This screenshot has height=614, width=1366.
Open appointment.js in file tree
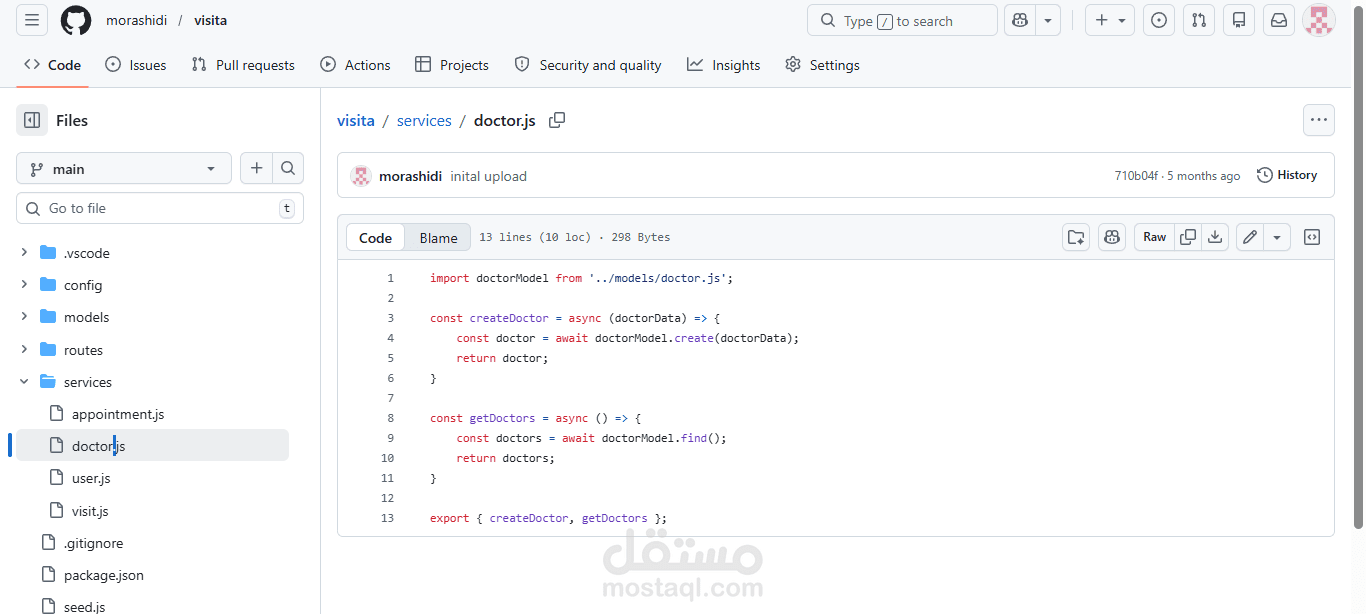118,414
